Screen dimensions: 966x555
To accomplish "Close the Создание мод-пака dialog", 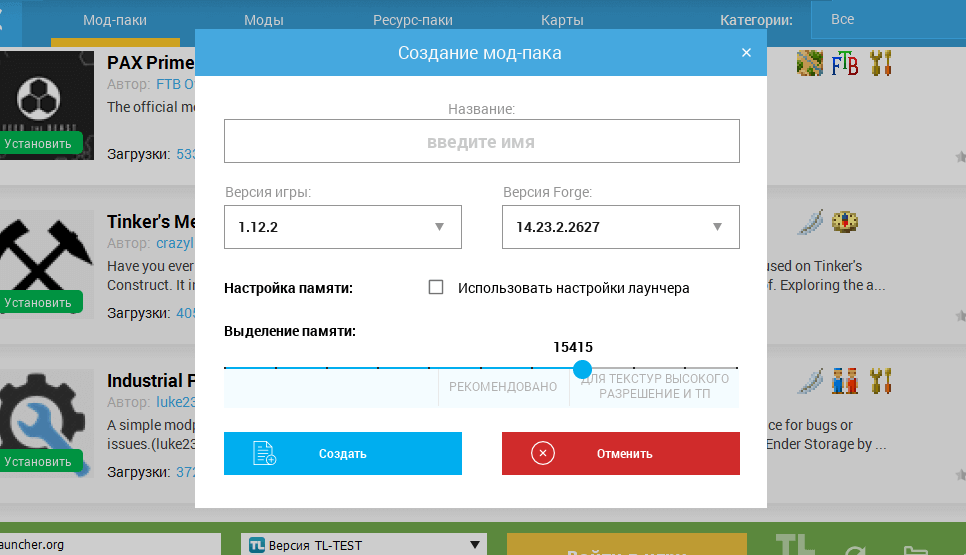I will pyautogui.click(x=746, y=52).
